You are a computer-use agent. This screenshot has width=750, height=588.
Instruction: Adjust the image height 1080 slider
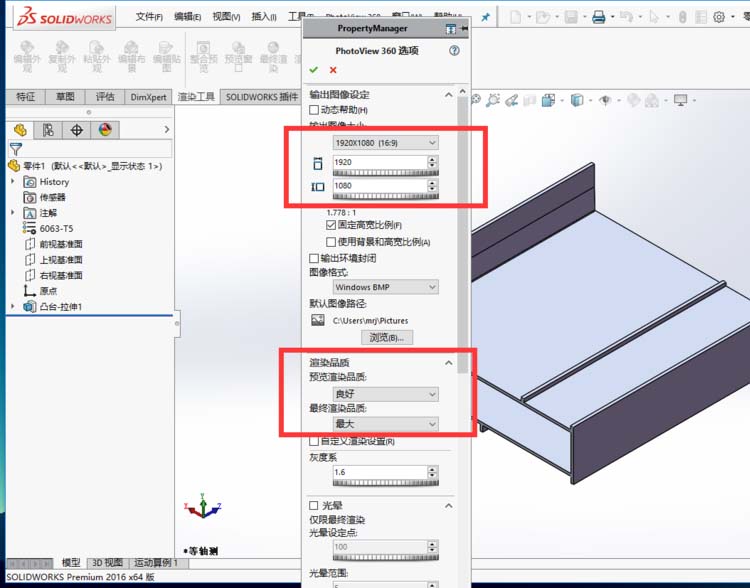click(386, 196)
